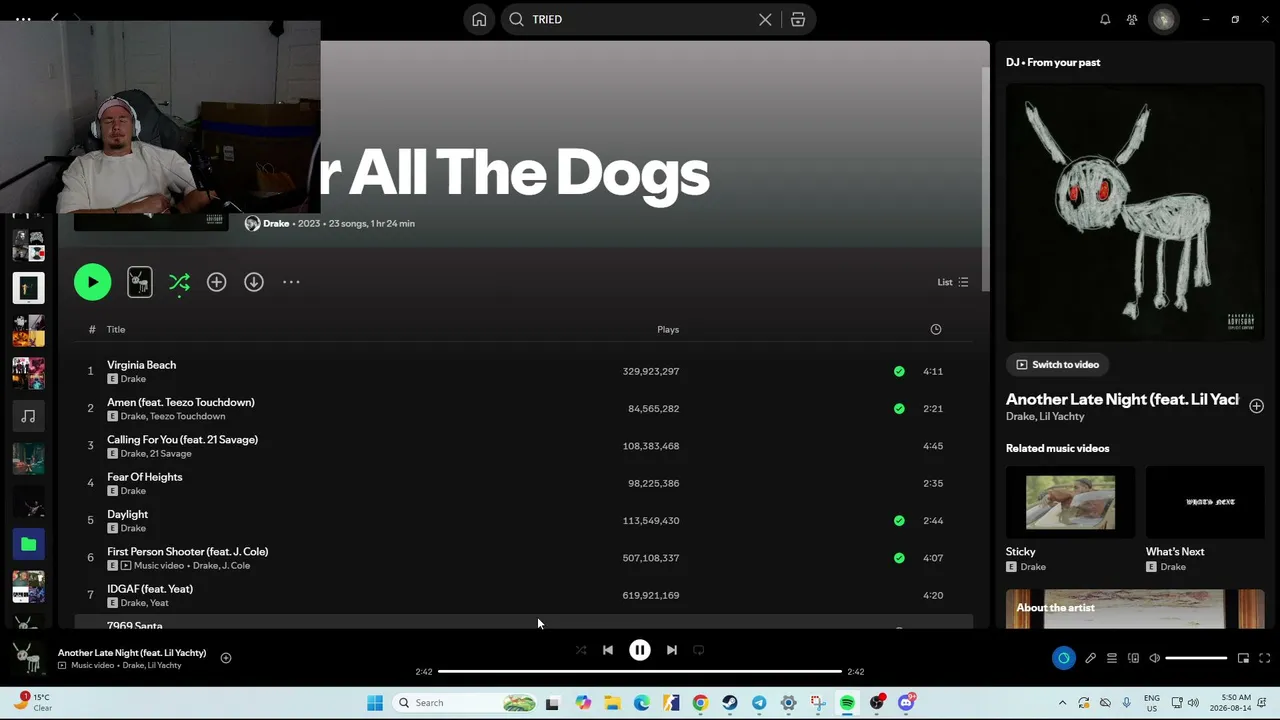
Task: Open the About the artist card
Action: (x=1135, y=609)
